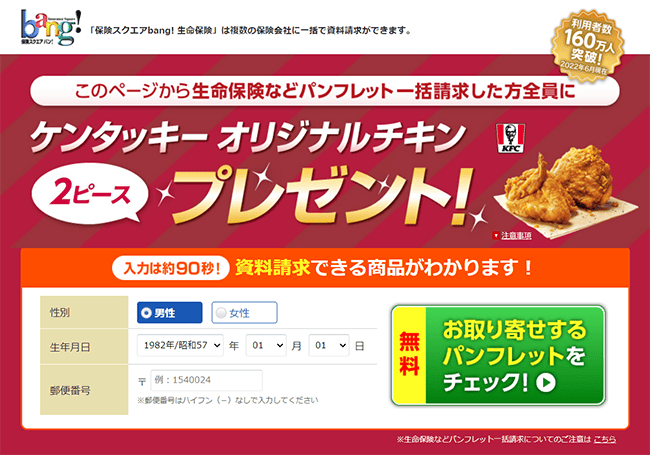Click the red triangle icon beside 注意事項
The image size is (650, 455).
(x=496, y=235)
